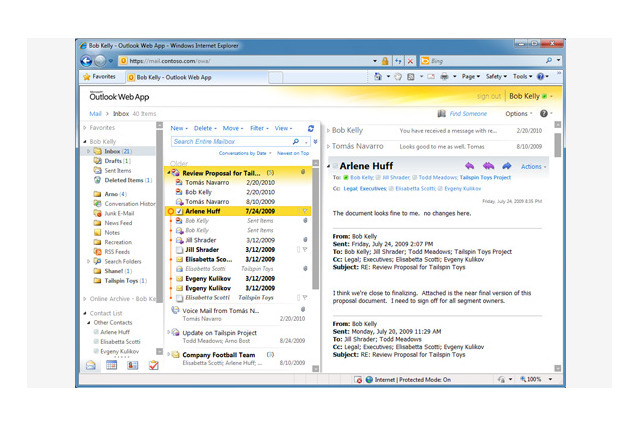Expand the Tomás Navarro message in reading pane
Screen dimensions: 640x426
(329, 146)
